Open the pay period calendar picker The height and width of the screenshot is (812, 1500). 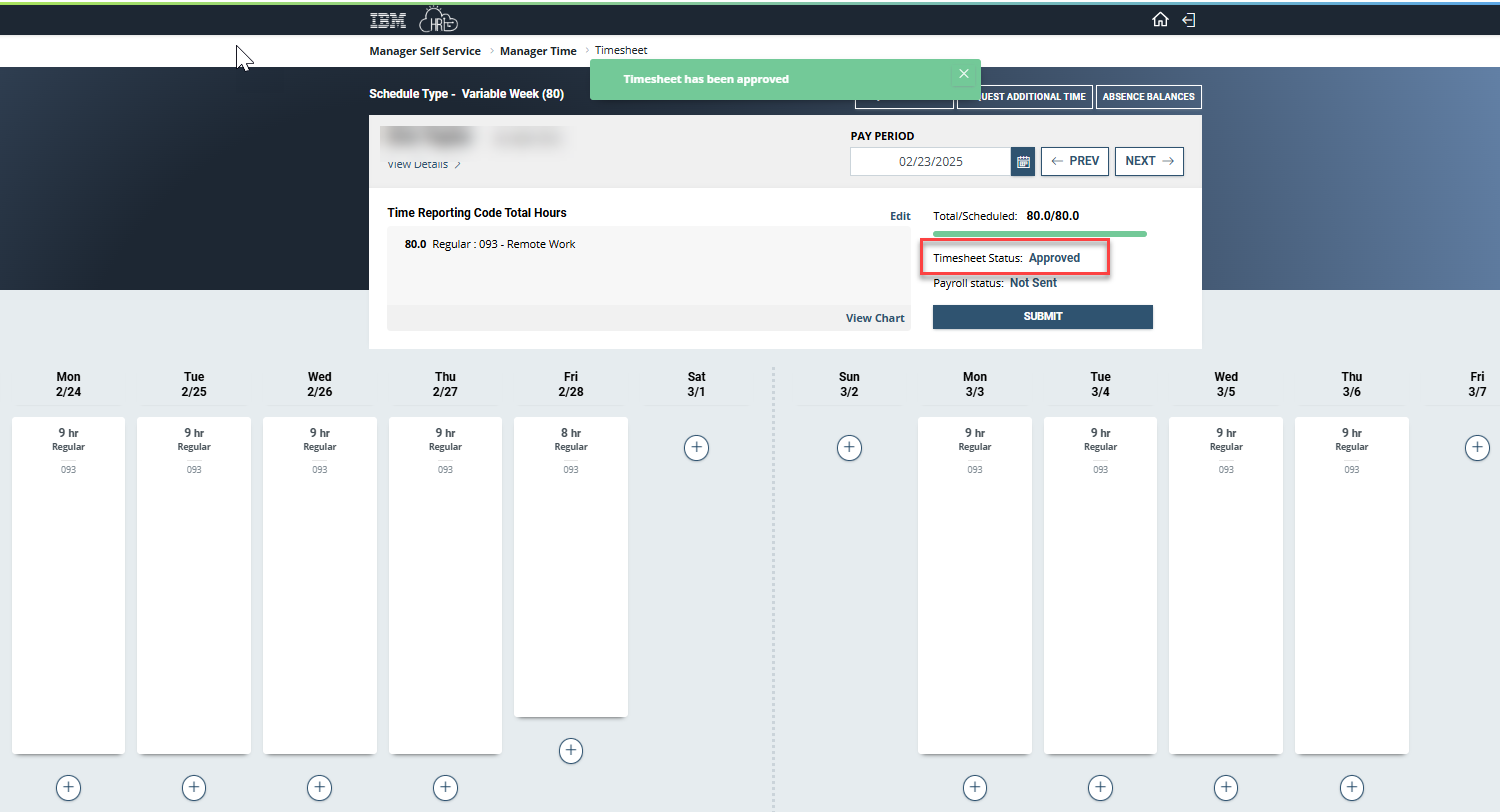[x=1022, y=161]
